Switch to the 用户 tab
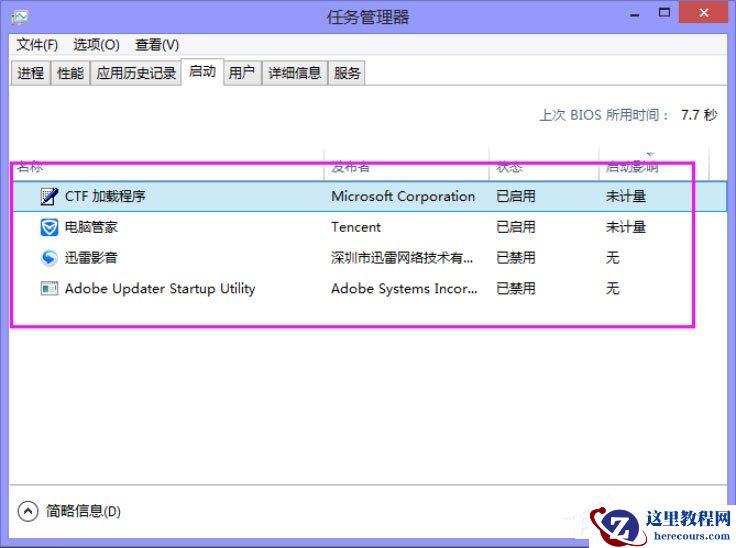The width and height of the screenshot is (736, 548). tap(242, 73)
